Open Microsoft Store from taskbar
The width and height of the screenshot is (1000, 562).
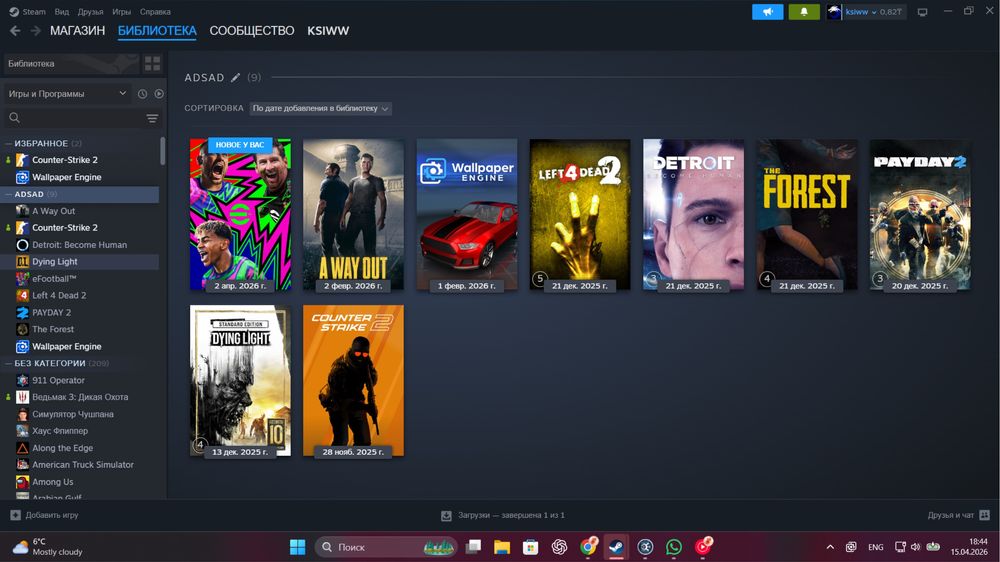530,547
